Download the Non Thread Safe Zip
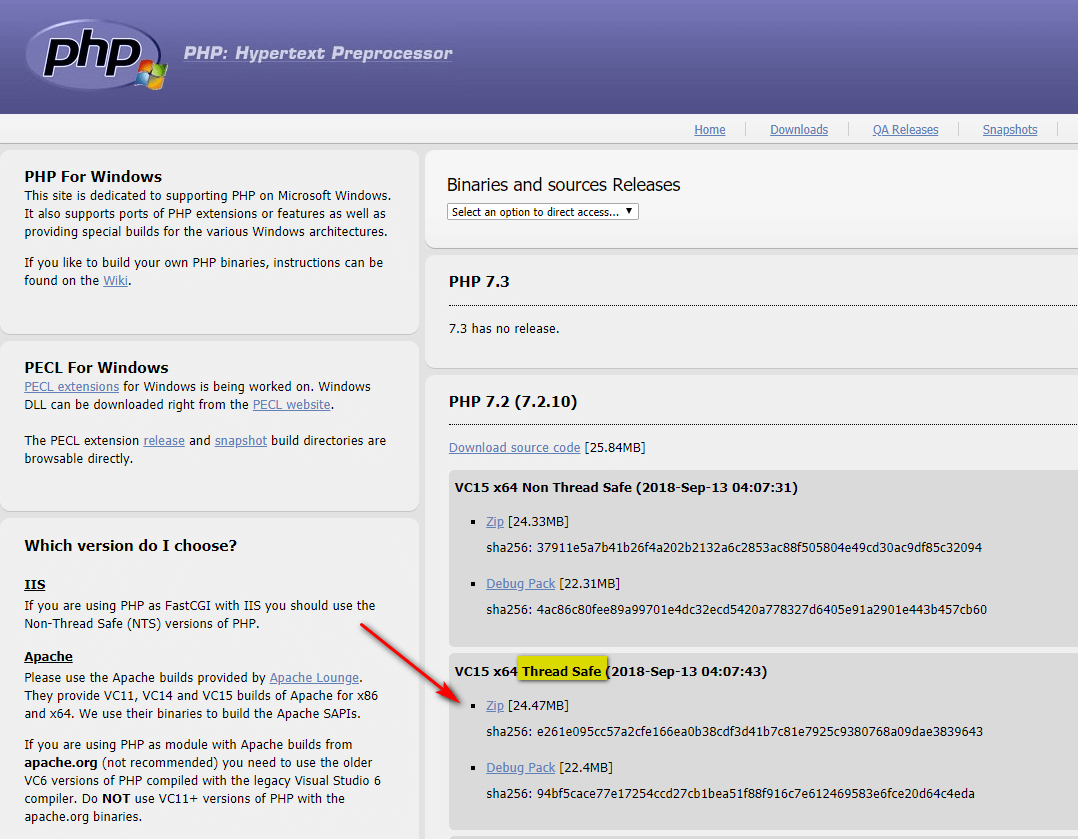 (495, 522)
